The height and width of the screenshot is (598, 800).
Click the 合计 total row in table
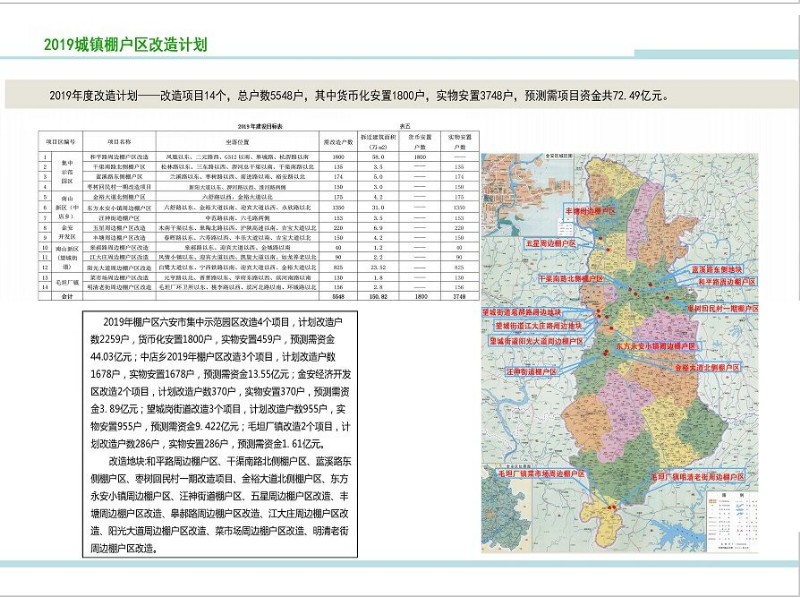click(39, 297)
